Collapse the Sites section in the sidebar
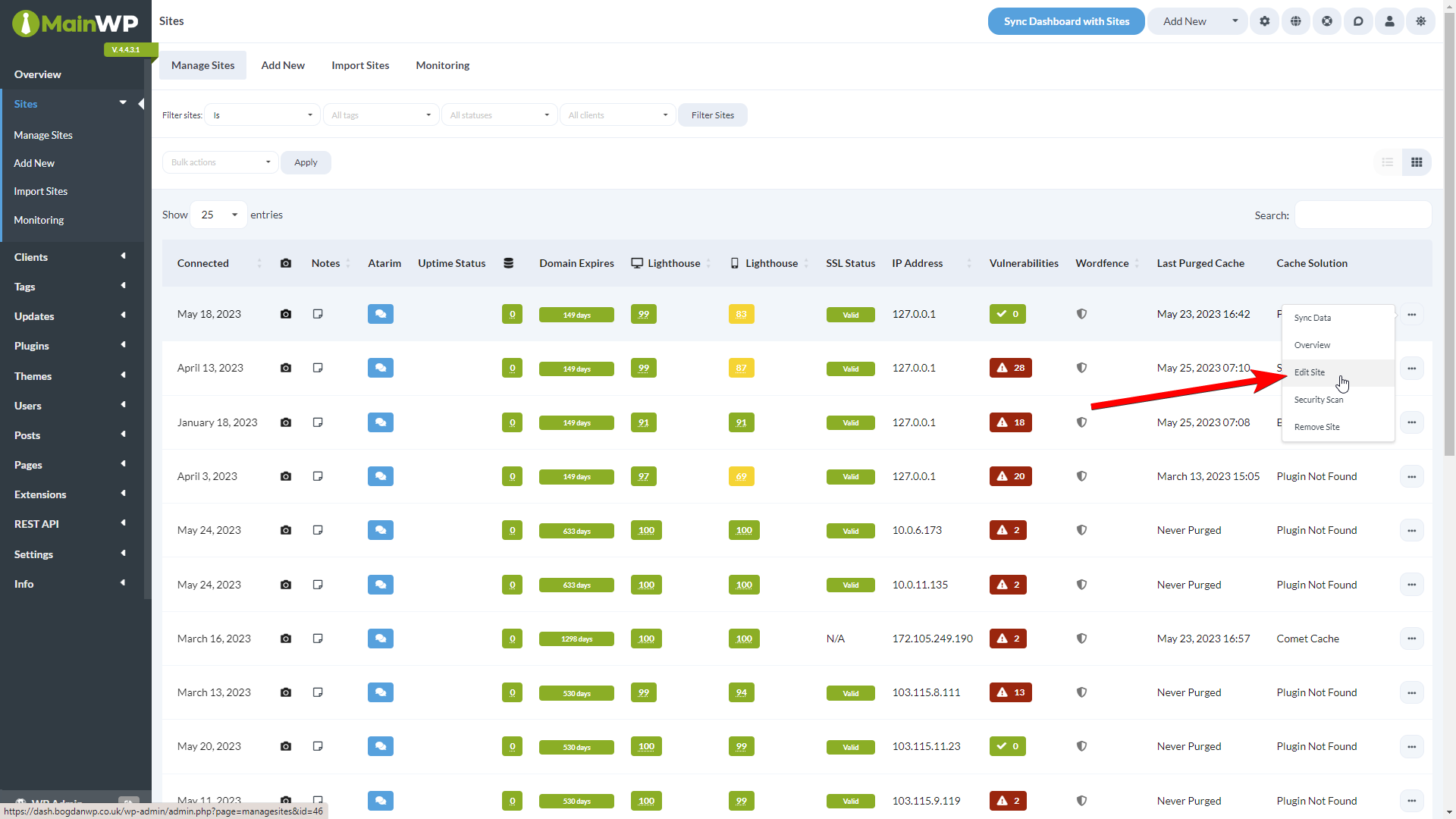The height and width of the screenshot is (819, 1456). (x=123, y=102)
